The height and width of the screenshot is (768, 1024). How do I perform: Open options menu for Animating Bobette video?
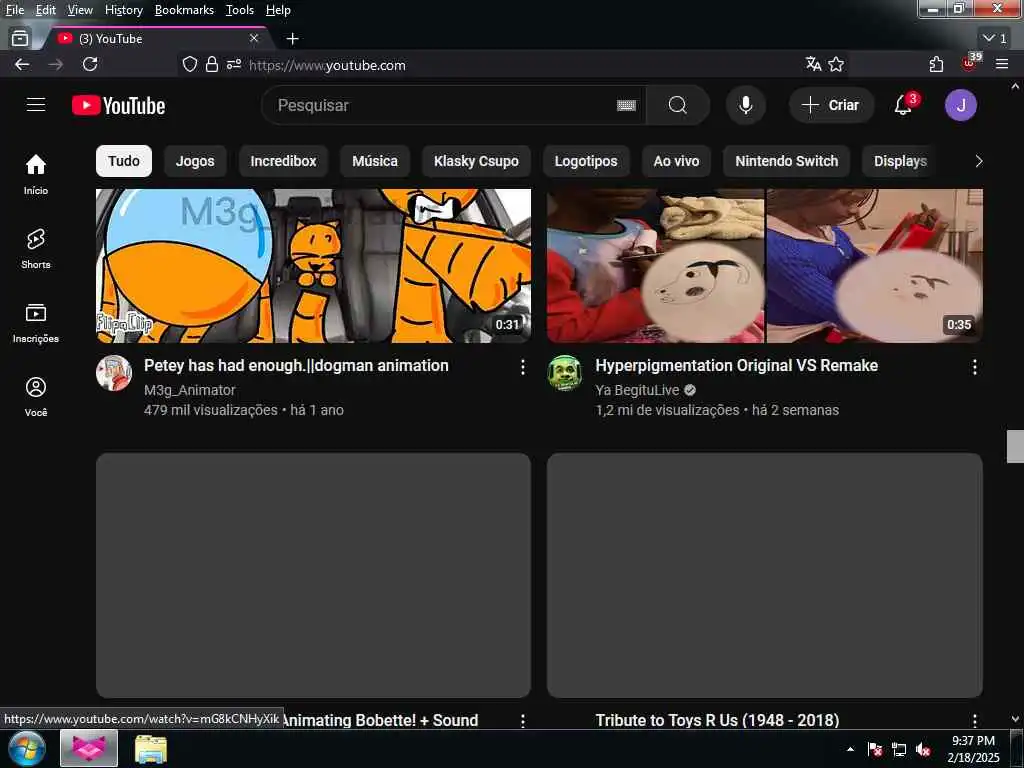[x=522, y=720]
